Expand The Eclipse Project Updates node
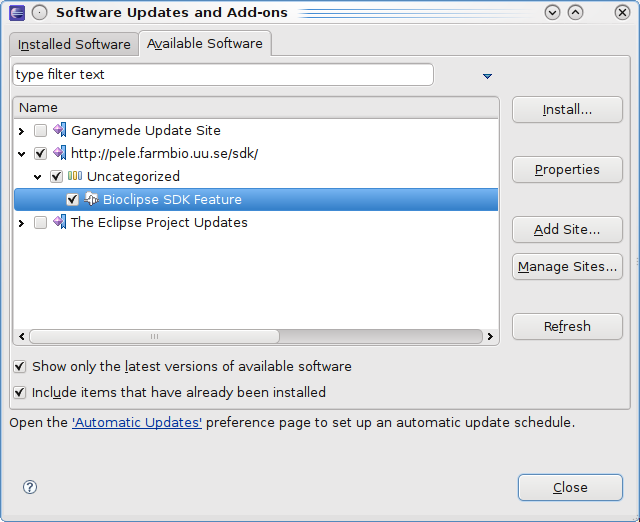 coord(22,223)
